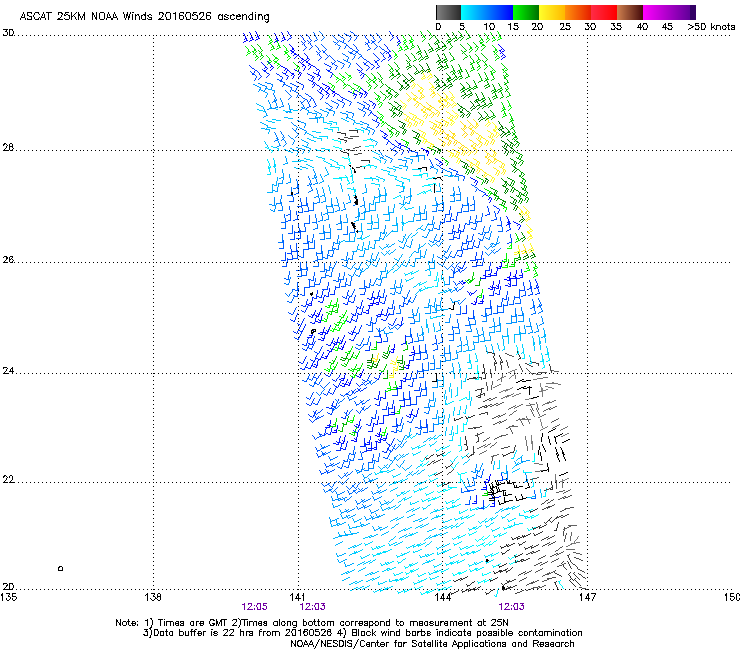Click the small island outline near 136E 20N
Image resolution: width=740 pixels, height=650 pixels.
pos(60,568)
